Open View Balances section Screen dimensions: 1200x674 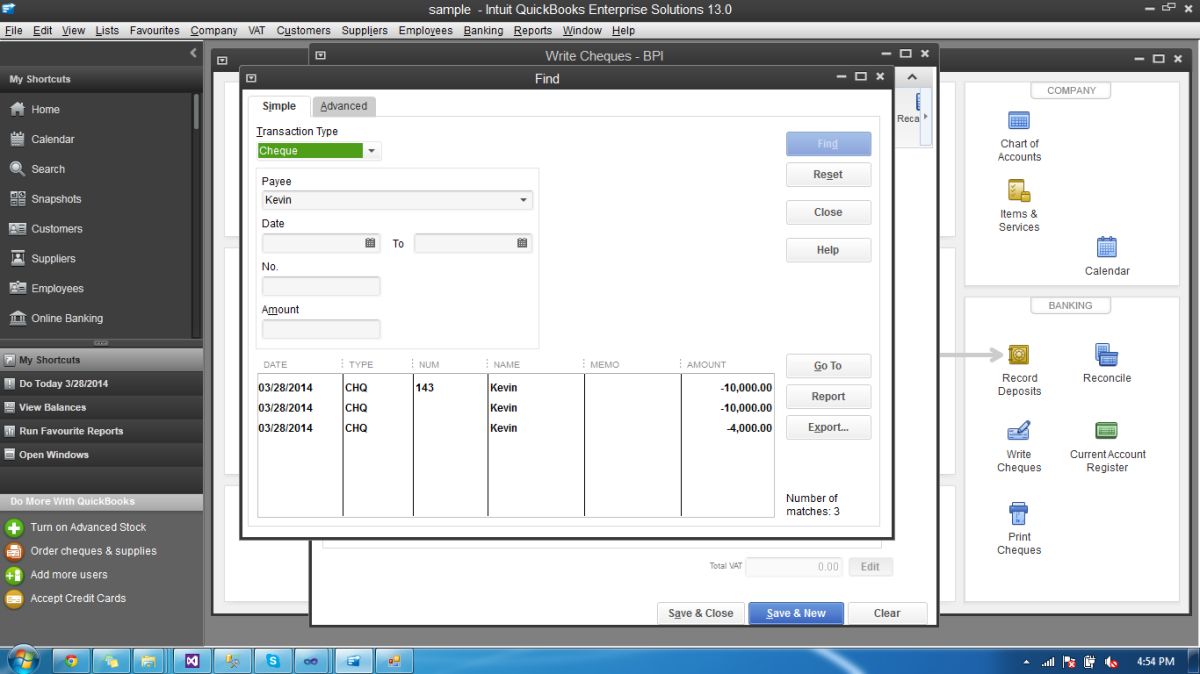(x=101, y=407)
